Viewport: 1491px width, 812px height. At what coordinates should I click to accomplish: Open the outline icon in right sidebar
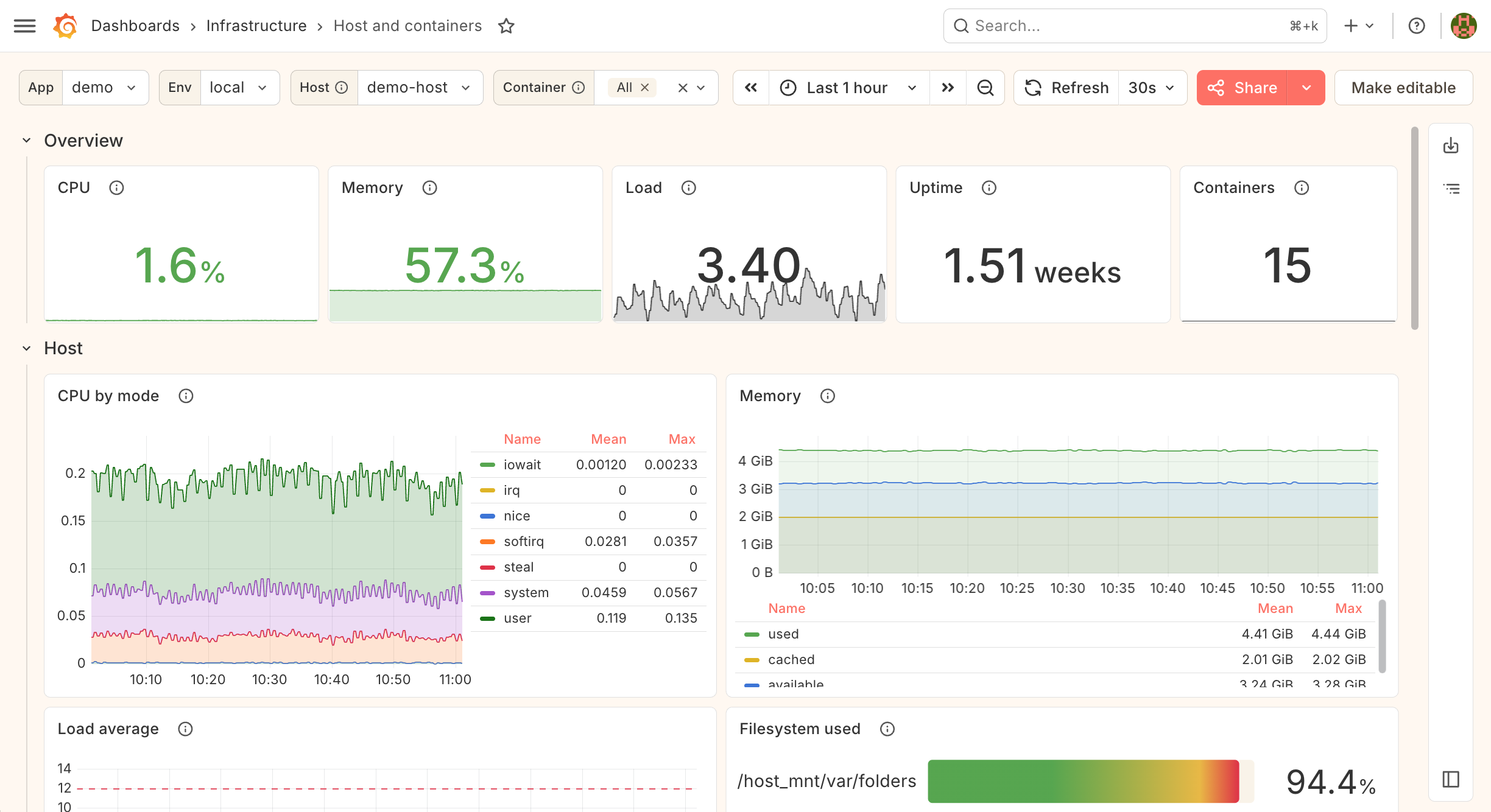tap(1451, 189)
